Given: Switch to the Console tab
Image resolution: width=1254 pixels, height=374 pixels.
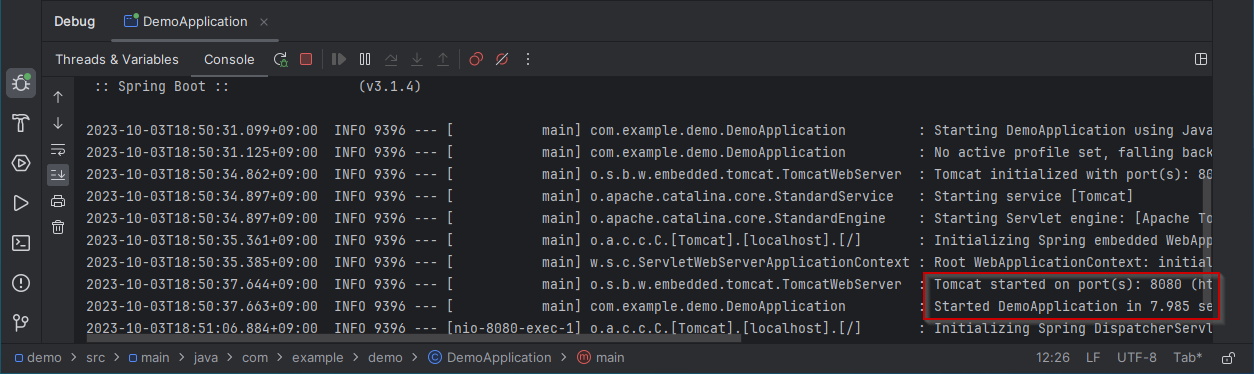Looking at the screenshot, I should click(x=229, y=60).
